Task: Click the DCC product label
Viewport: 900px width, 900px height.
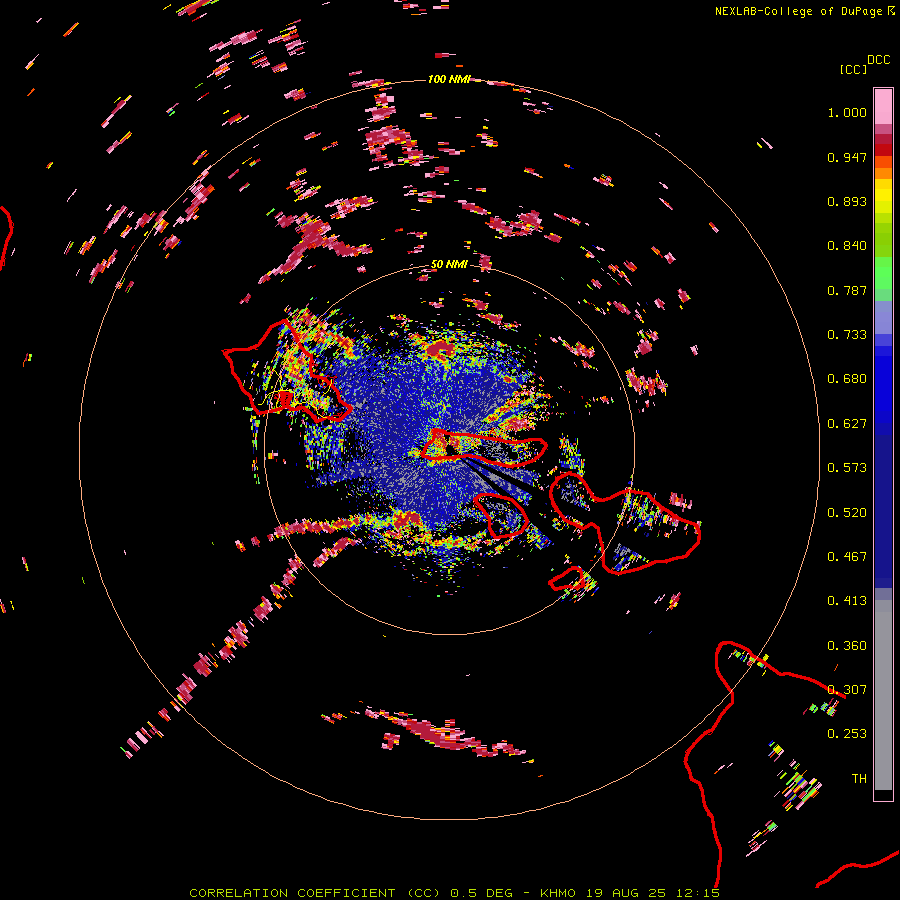Action: coord(879,60)
